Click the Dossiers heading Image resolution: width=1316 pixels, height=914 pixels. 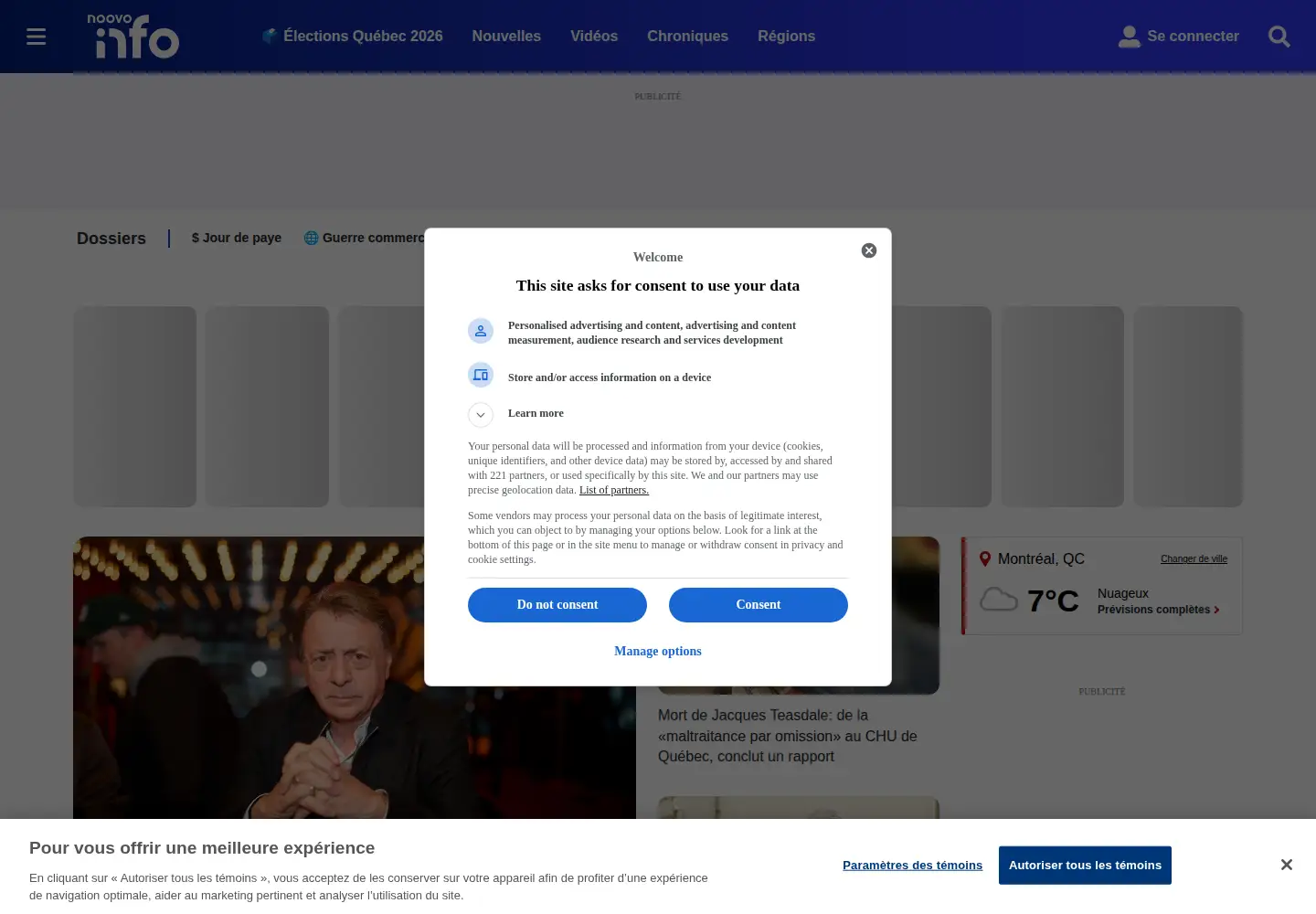click(x=111, y=239)
